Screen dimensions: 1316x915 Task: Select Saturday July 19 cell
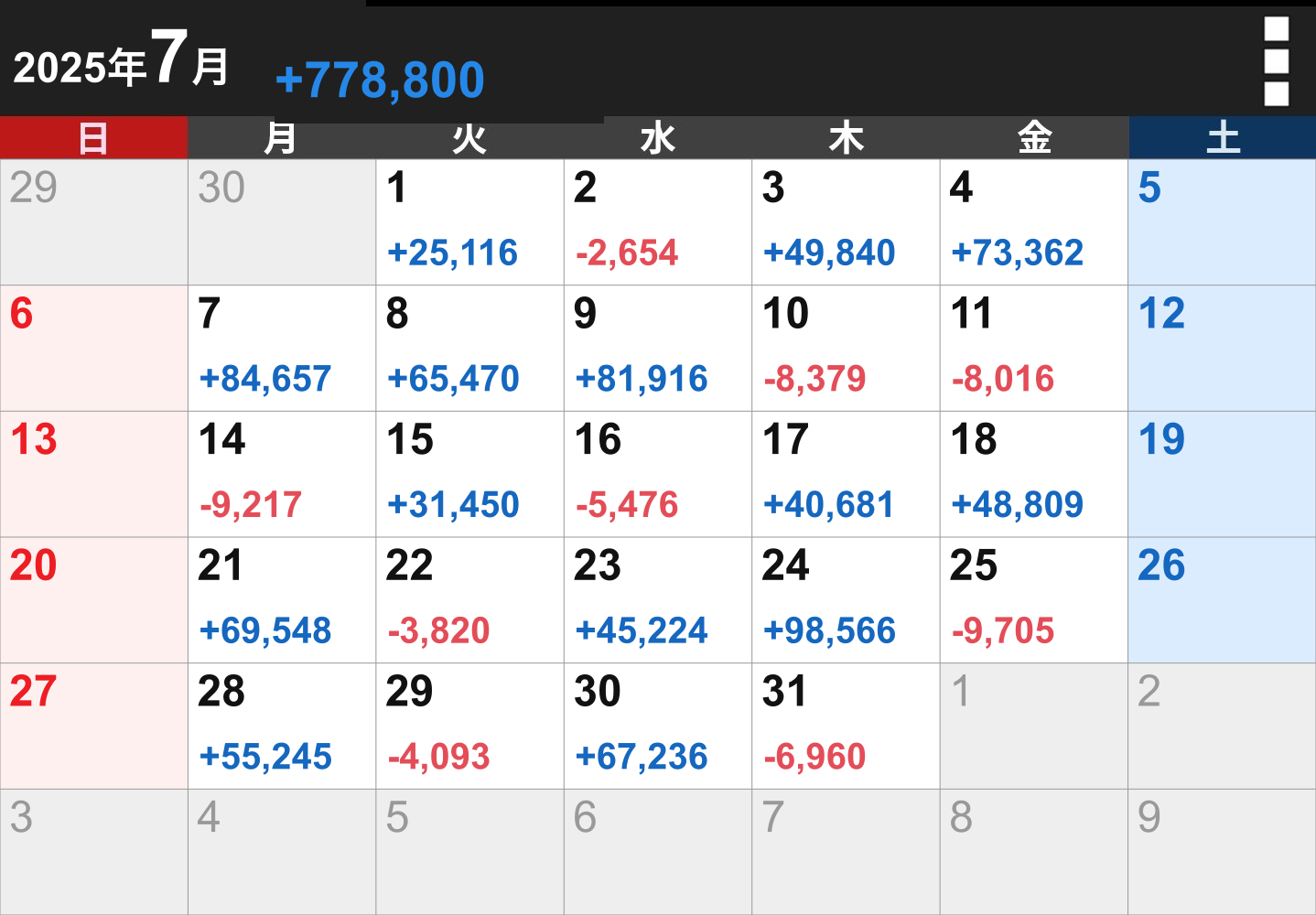[x=1223, y=474]
